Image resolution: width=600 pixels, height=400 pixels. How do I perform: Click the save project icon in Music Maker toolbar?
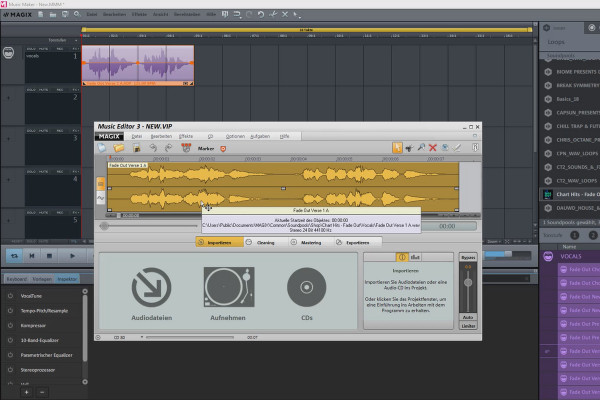pos(65,15)
